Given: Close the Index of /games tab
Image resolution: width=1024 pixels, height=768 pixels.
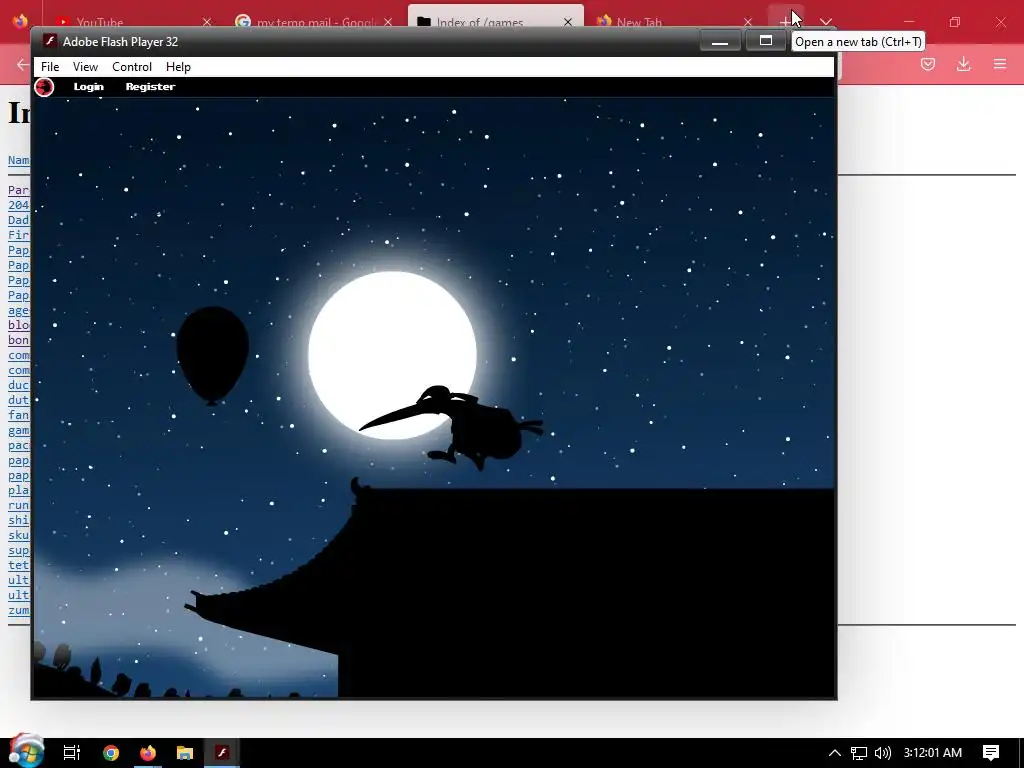Looking at the screenshot, I should [568, 22].
